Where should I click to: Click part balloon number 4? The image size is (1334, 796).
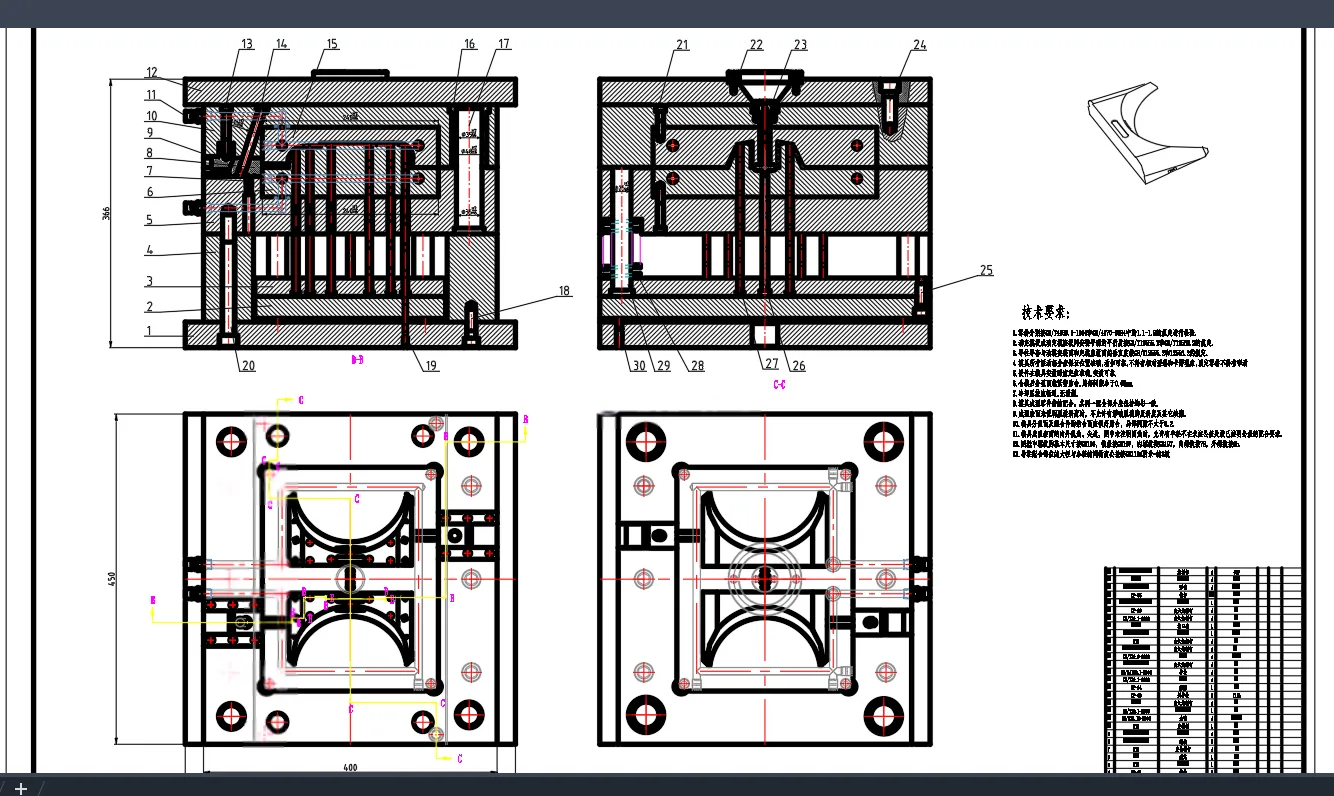pyautogui.click(x=149, y=250)
